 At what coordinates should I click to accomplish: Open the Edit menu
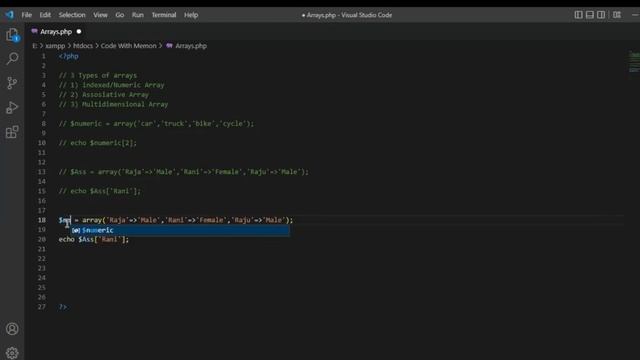pos(45,15)
